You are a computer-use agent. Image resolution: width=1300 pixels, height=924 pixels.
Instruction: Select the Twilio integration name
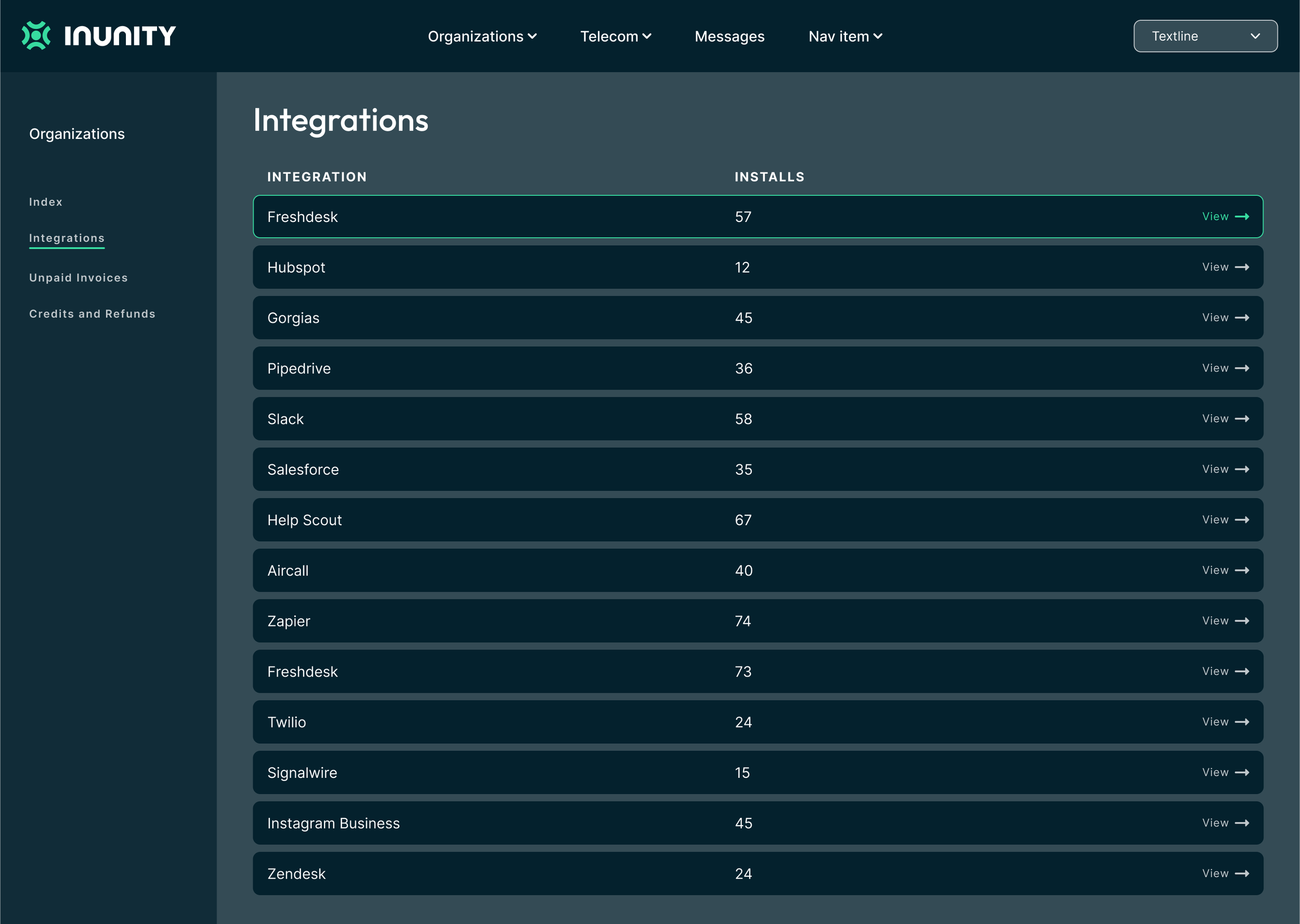[x=286, y=722]
